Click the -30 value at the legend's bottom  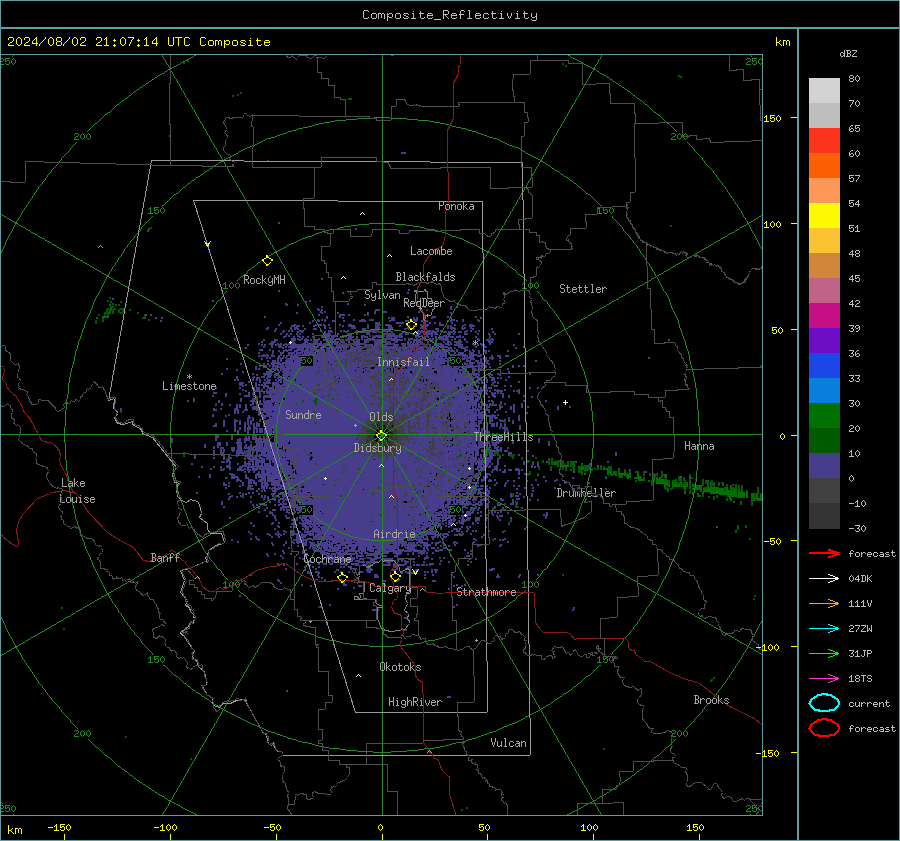(857, 528)
